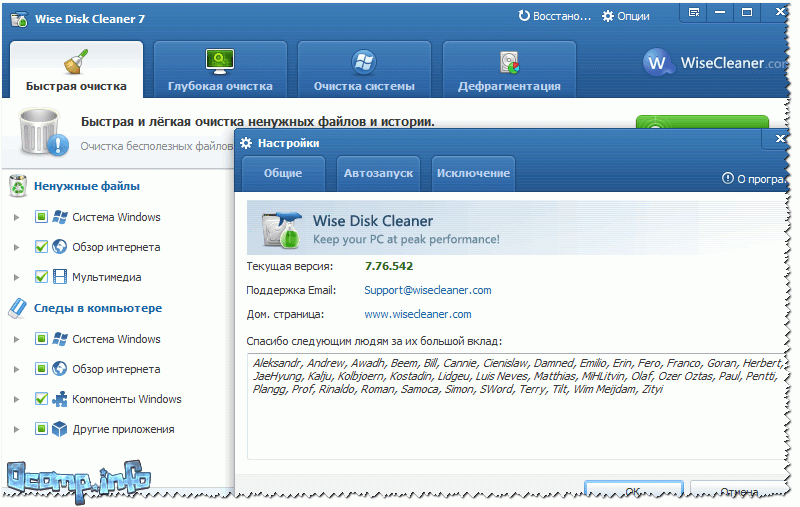Expand Система Windows under Ненужные файлы
Viewport: 800px width, 507px height.
pos(16,217)
